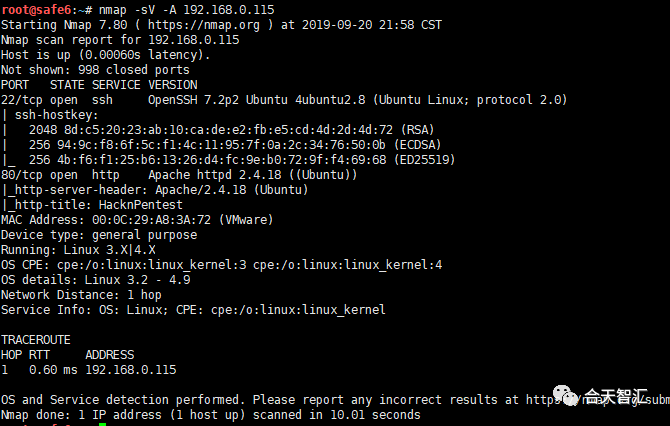Click the OS details Linux 3.2 - 4.9 line
Viewport: 670px width, 426px height.
click(x=96, y=280)
